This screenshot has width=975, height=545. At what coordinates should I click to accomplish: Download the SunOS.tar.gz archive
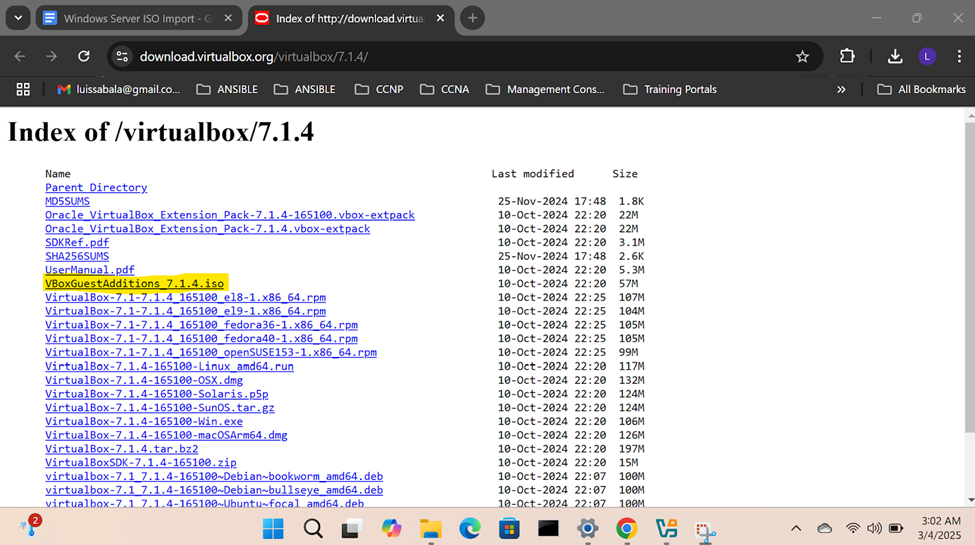pyautogui.click(x=160, y=407)
